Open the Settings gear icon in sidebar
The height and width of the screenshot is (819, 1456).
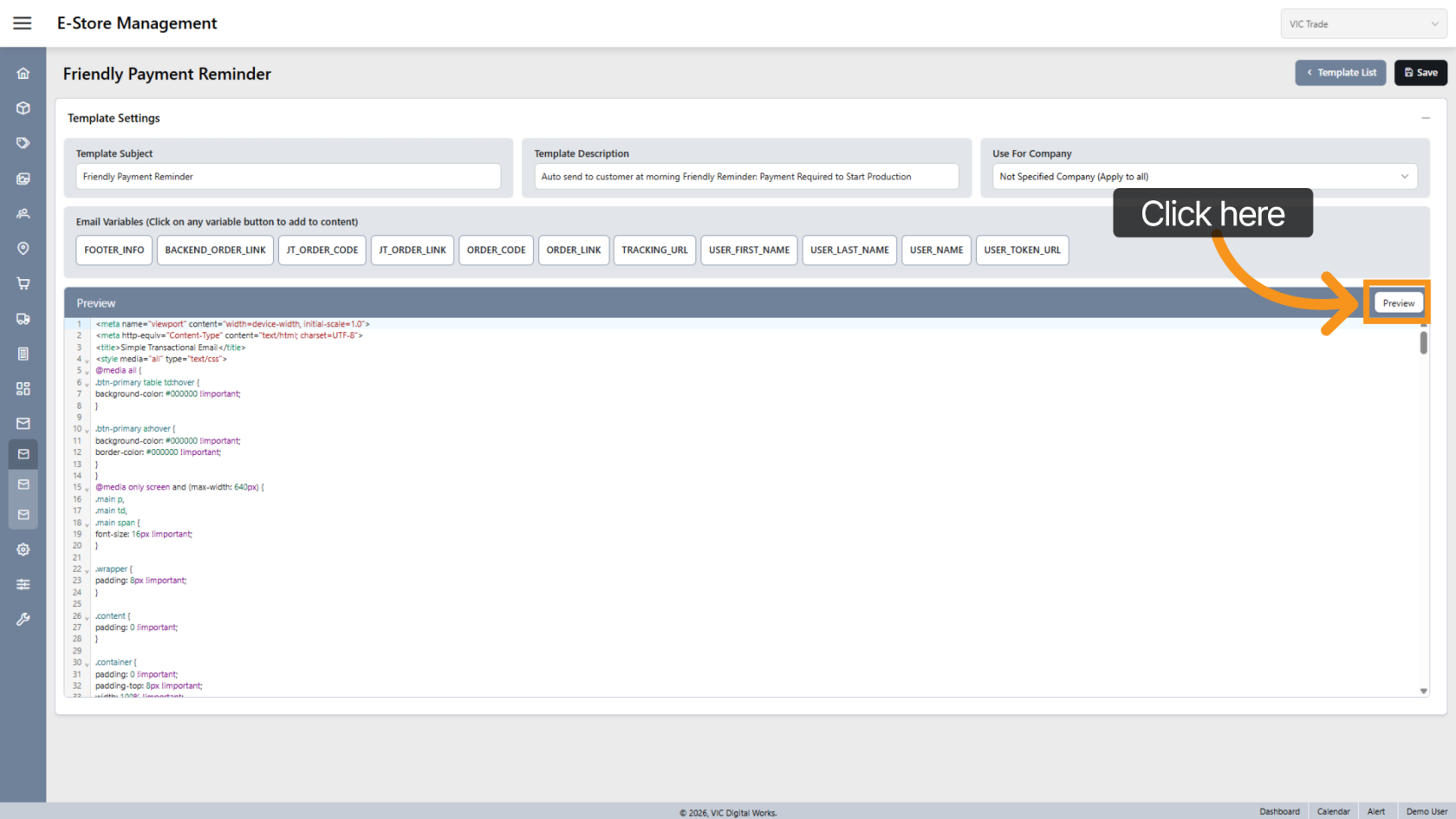pos(23,549)
